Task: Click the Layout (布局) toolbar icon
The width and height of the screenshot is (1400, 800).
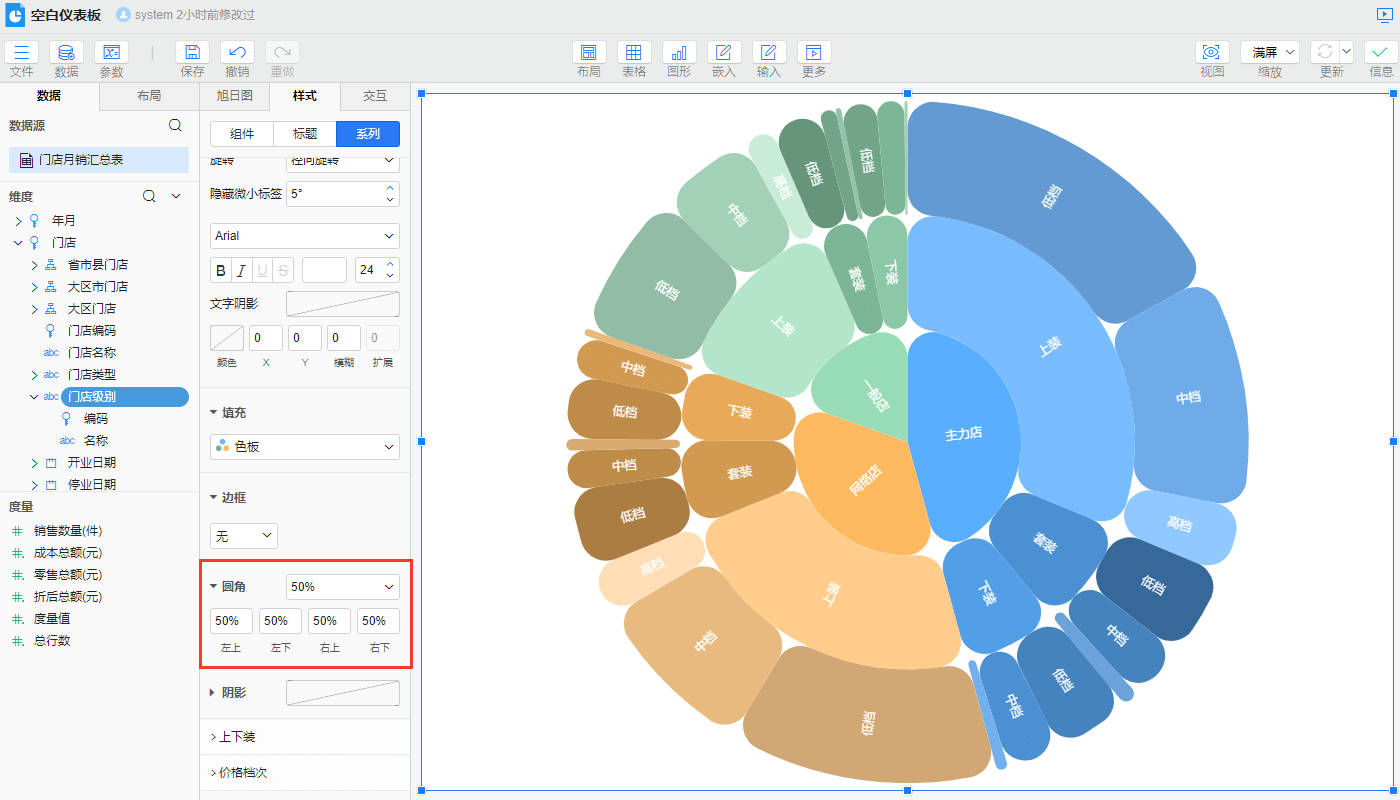Action: [589, 53]
